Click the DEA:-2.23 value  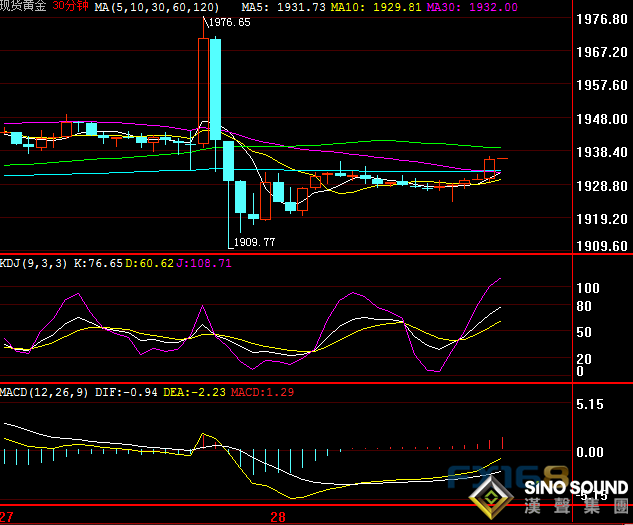(194, 392)
